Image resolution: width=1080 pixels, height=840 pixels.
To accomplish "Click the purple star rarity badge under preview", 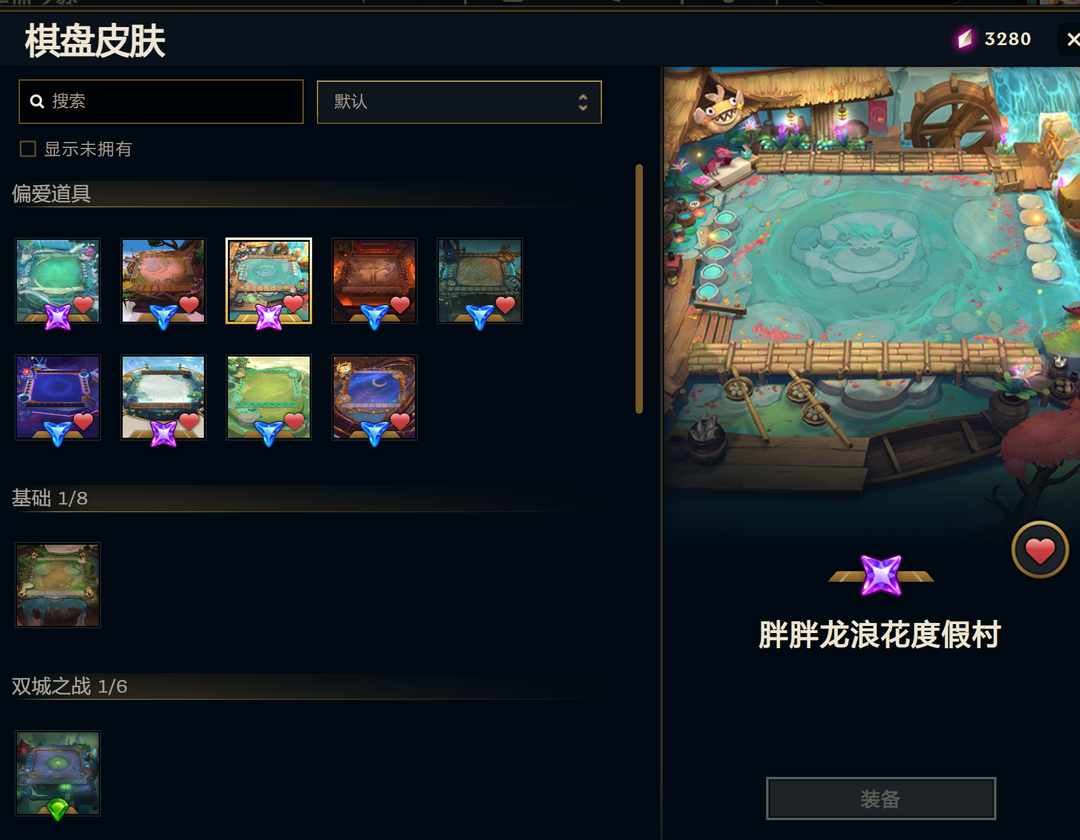I will click(881, 575).
